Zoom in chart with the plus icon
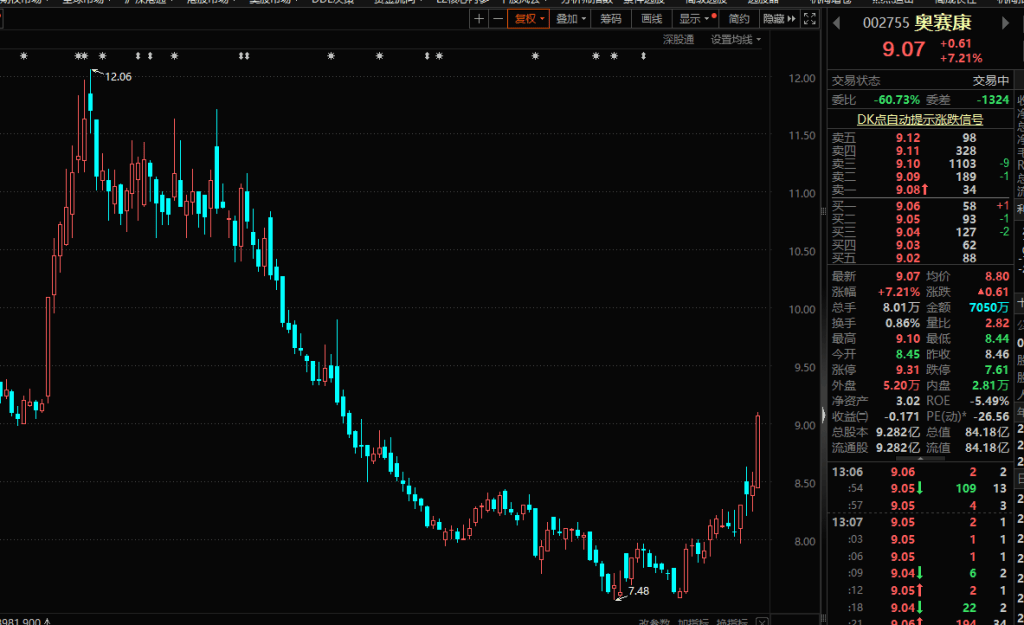This screenshot has width=1024, height=625. 479,19
